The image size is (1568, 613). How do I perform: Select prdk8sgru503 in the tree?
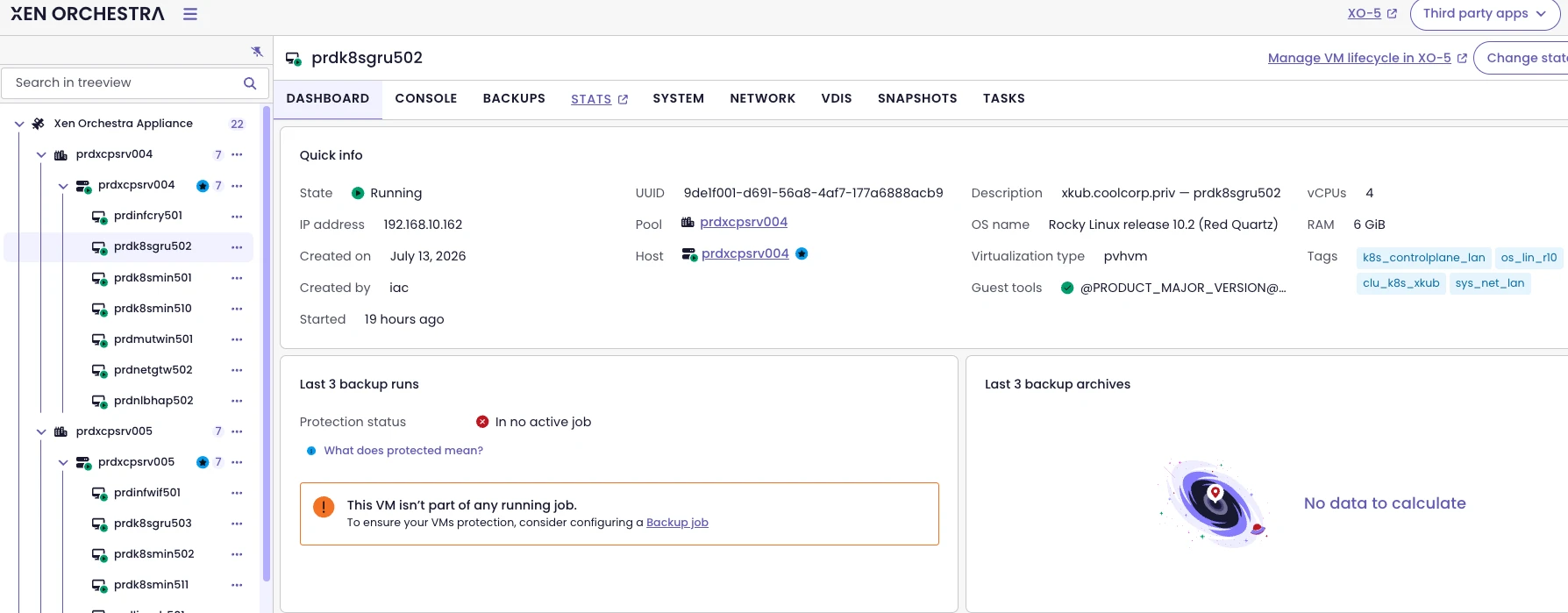coord(153,524)
